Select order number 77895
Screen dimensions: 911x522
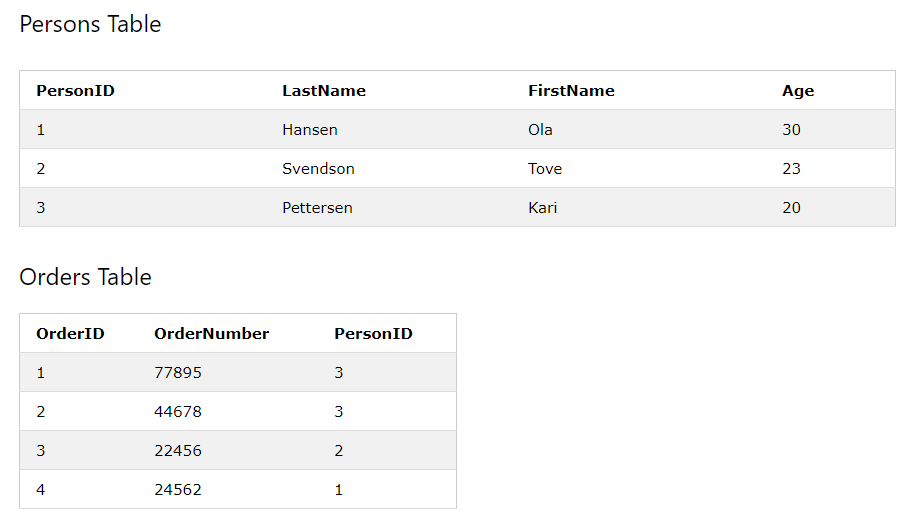click(178, 373)
